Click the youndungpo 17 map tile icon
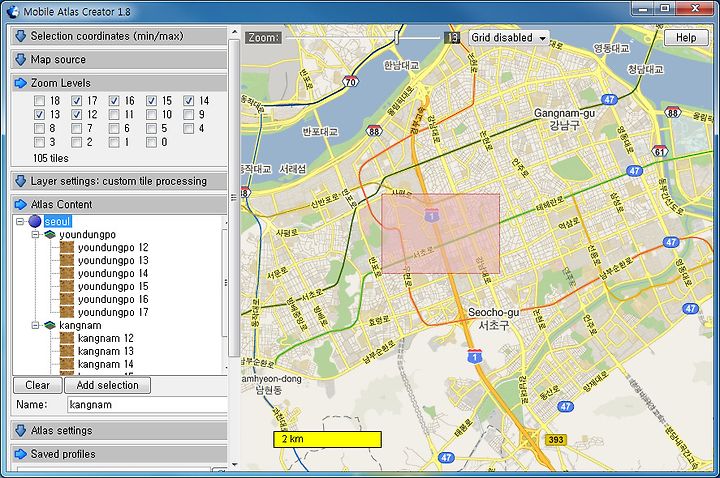The image size is (720, 478). [67, 312]
